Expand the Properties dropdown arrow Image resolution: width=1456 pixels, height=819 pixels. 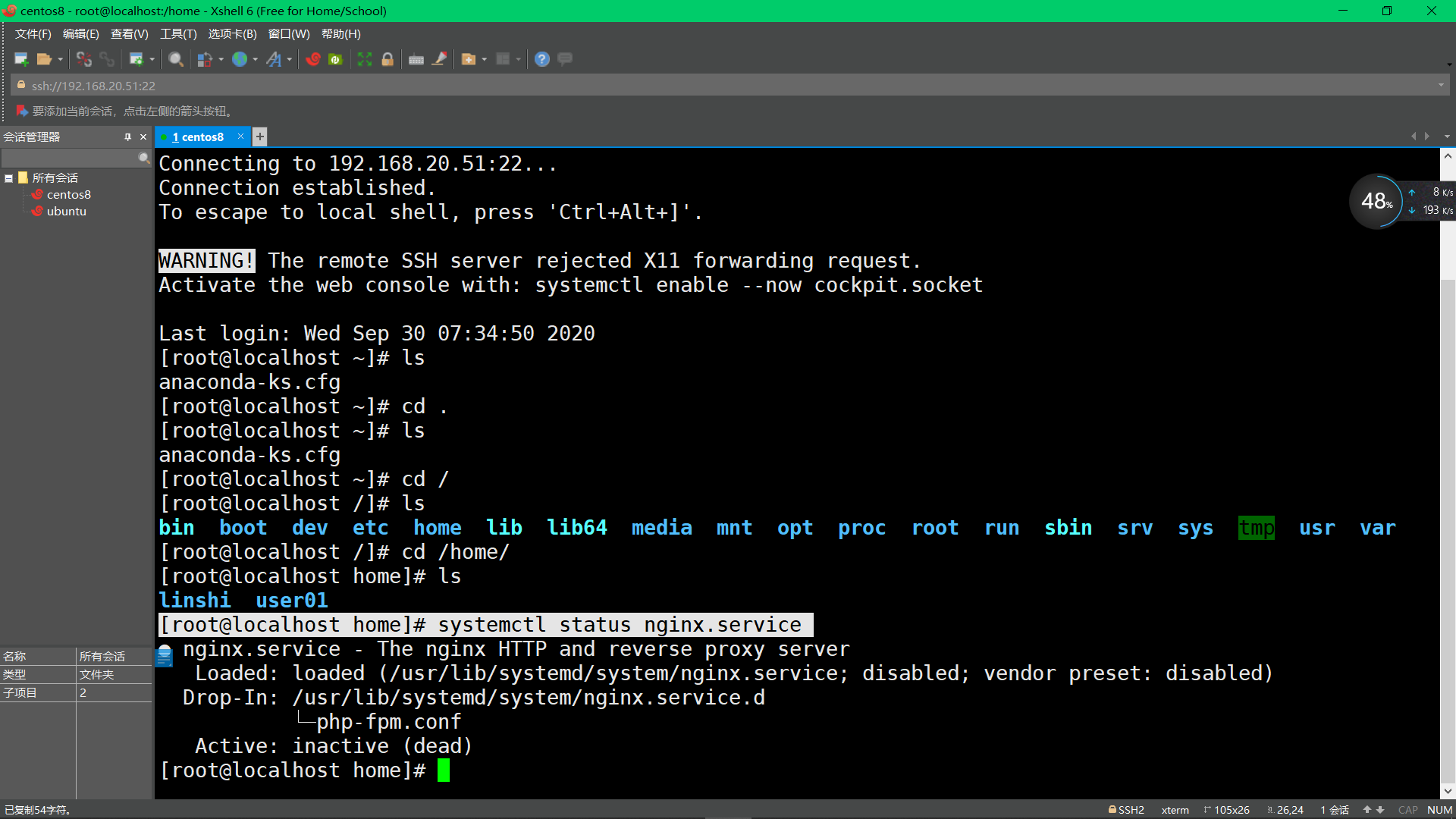click(152, 59)
